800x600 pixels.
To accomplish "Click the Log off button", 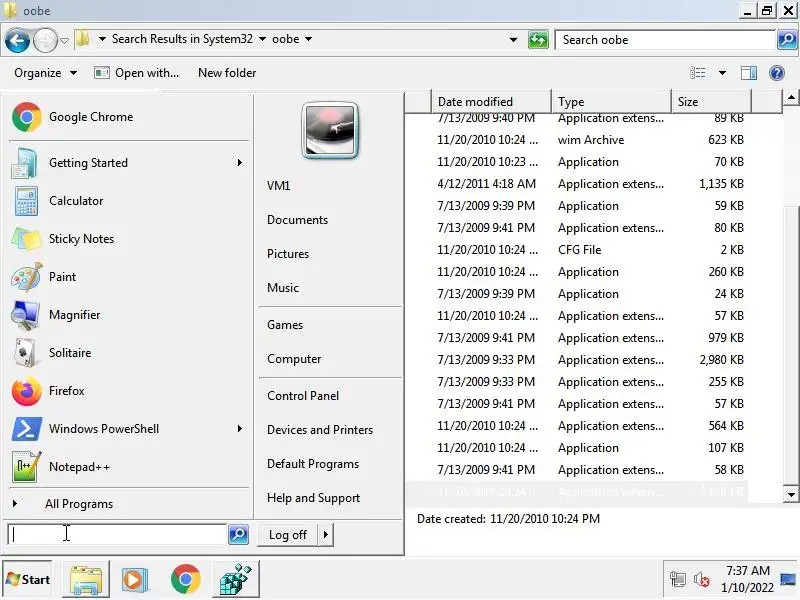I will tap(288, 535).
